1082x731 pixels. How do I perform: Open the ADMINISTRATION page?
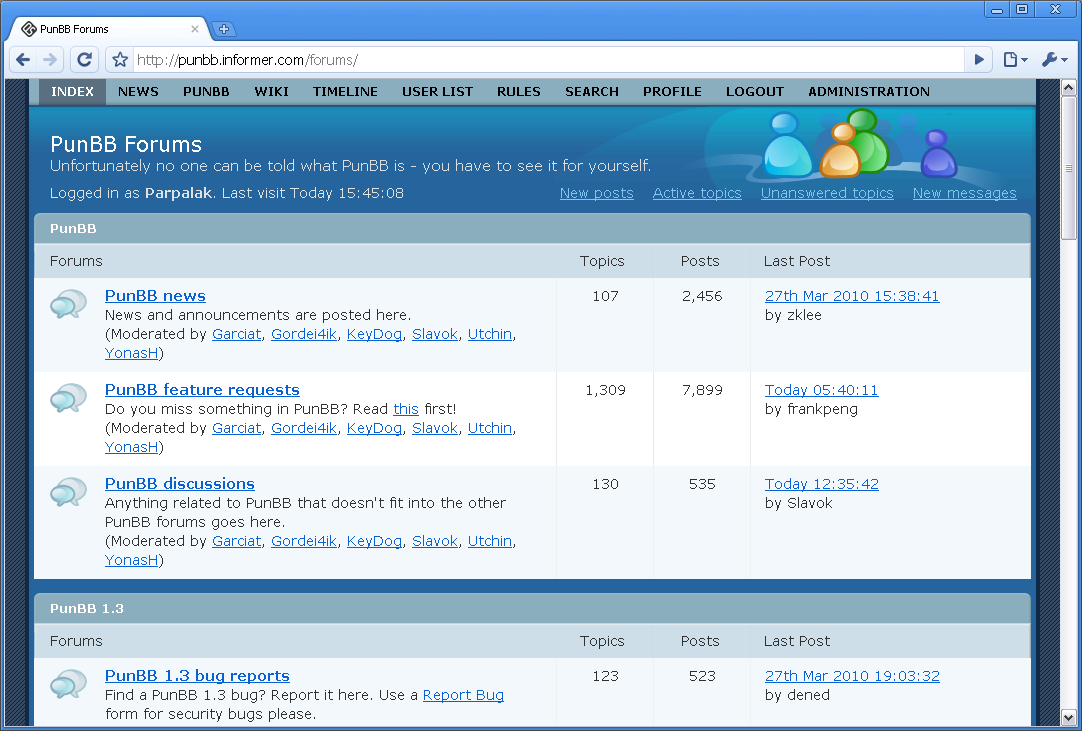(x=869, y=92)
